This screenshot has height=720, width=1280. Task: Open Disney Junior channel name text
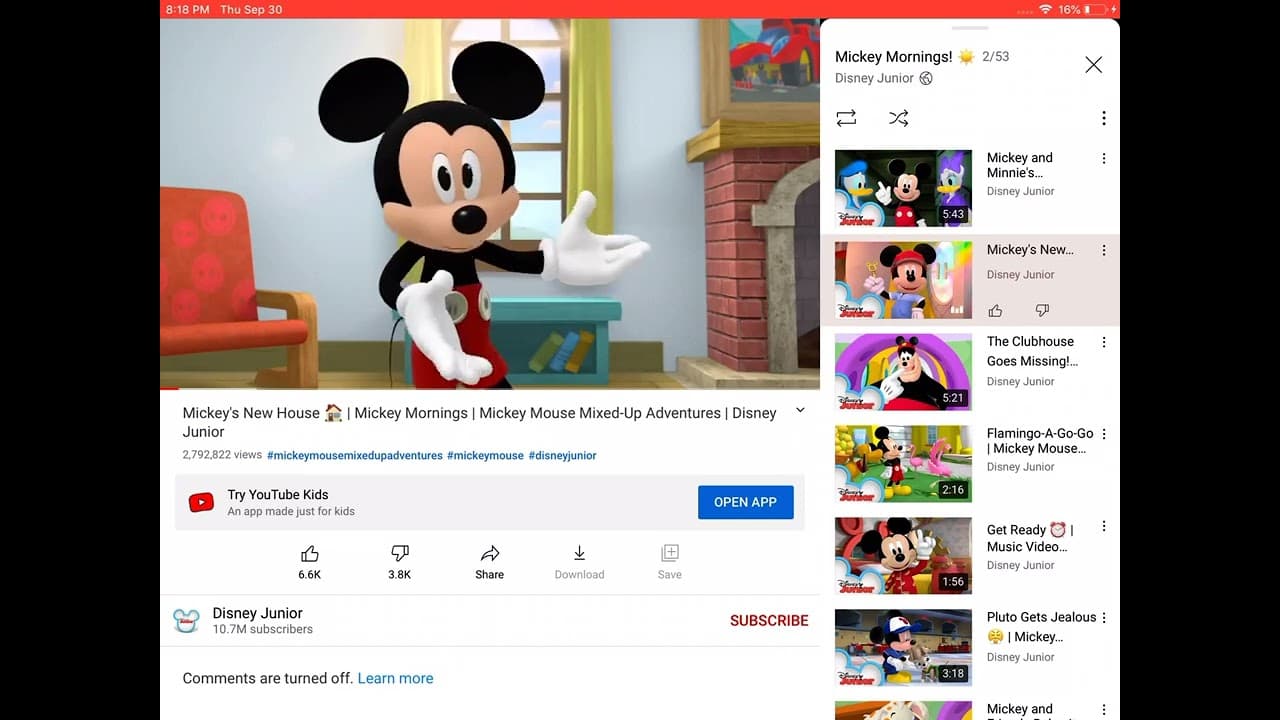tap(257, 613)
